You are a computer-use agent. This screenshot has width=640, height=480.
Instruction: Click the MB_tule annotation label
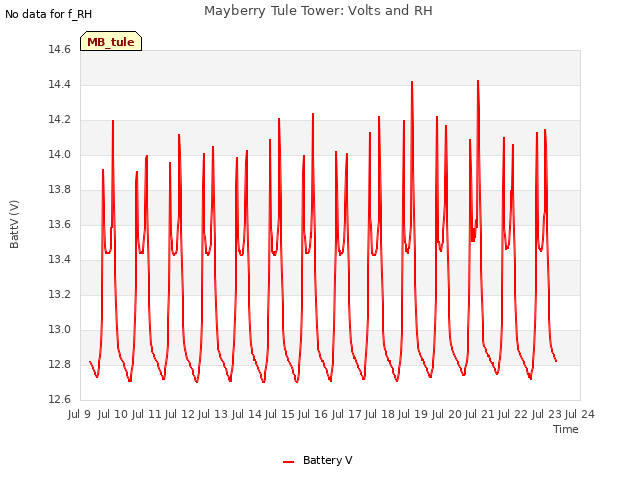coord(111,42)
